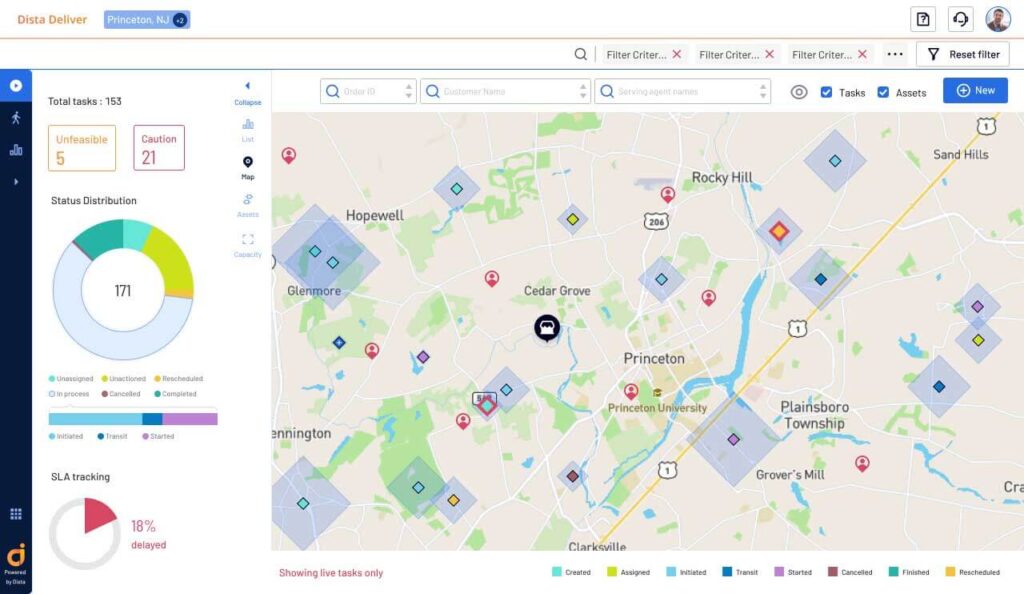
Task: Disable the Assets checkbox
Action: [883, 91]
